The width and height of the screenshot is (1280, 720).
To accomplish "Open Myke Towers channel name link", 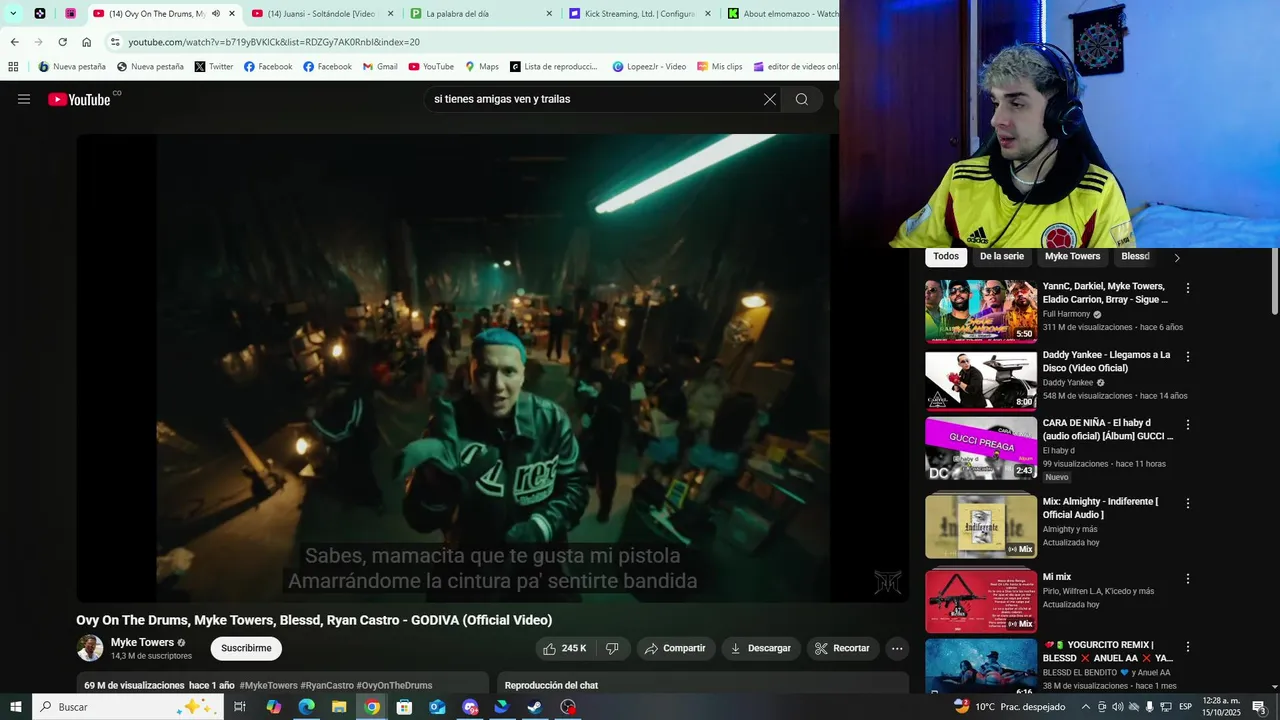I will pos(142,642).
